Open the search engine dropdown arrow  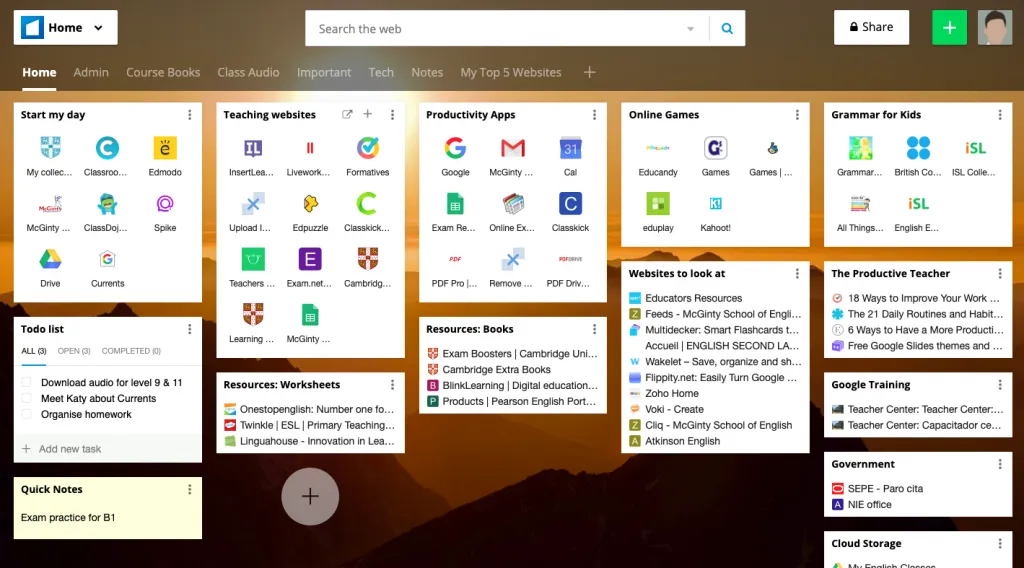pos(690,29)
